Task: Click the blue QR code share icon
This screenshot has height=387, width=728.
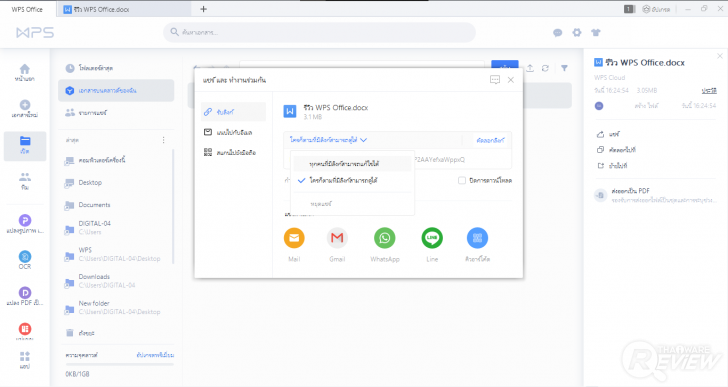Action: (x=477, y=238)
